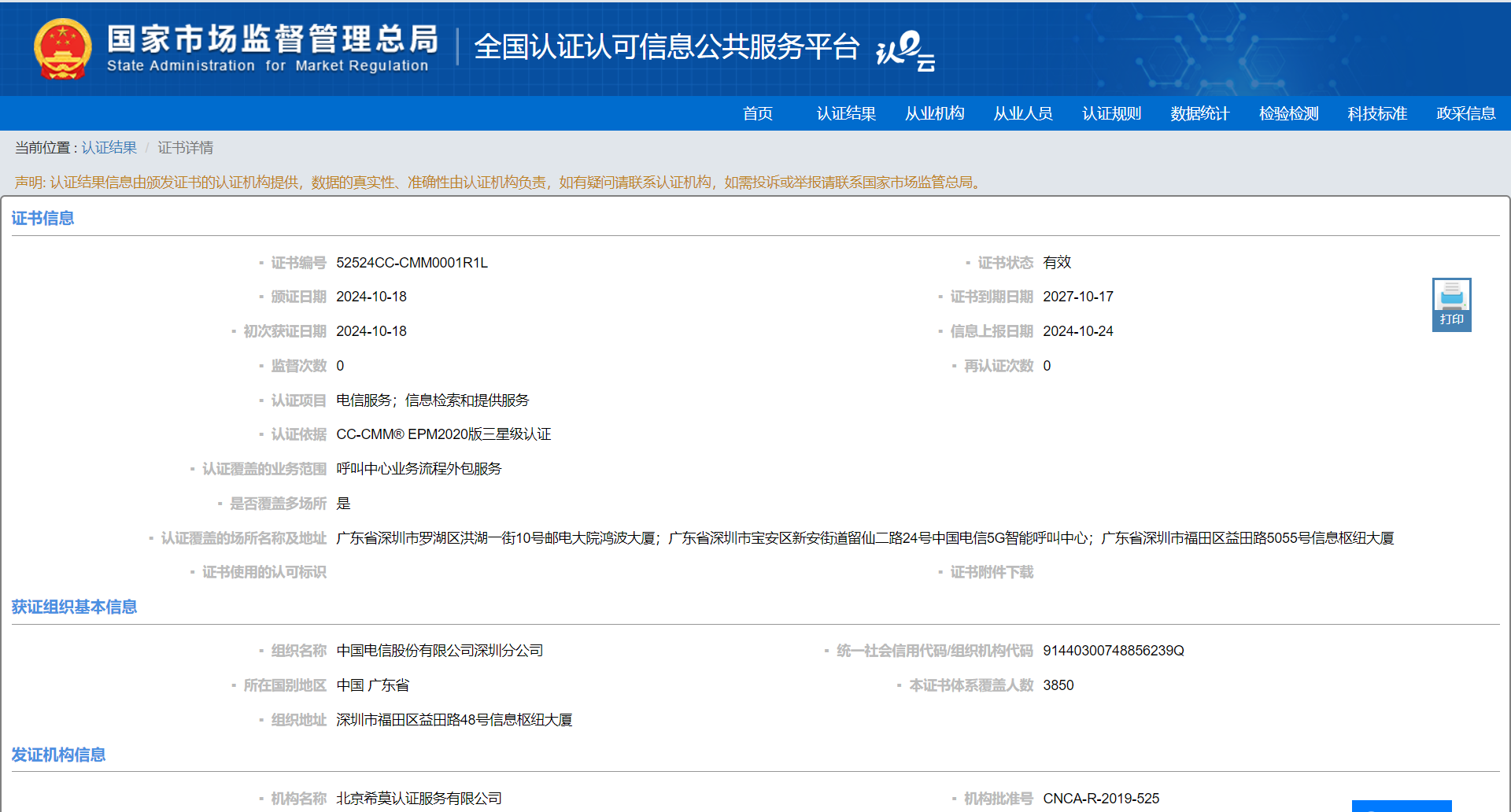Go to the 从业机构 menu

pyautogui.click(x=934, y=113)
